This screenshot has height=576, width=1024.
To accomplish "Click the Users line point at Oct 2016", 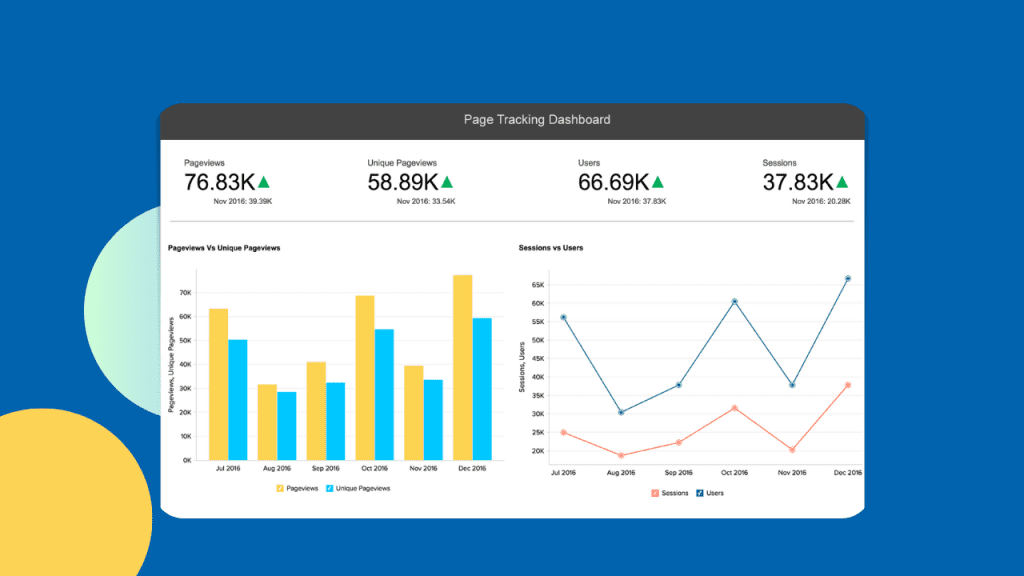I will 735,302.
